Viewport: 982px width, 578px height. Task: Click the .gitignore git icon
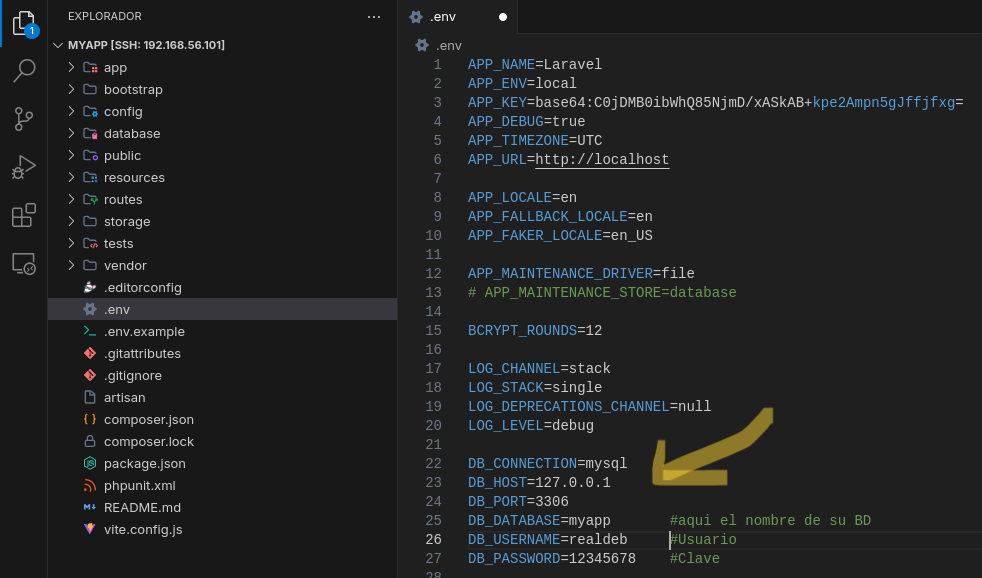click(90, 375)
